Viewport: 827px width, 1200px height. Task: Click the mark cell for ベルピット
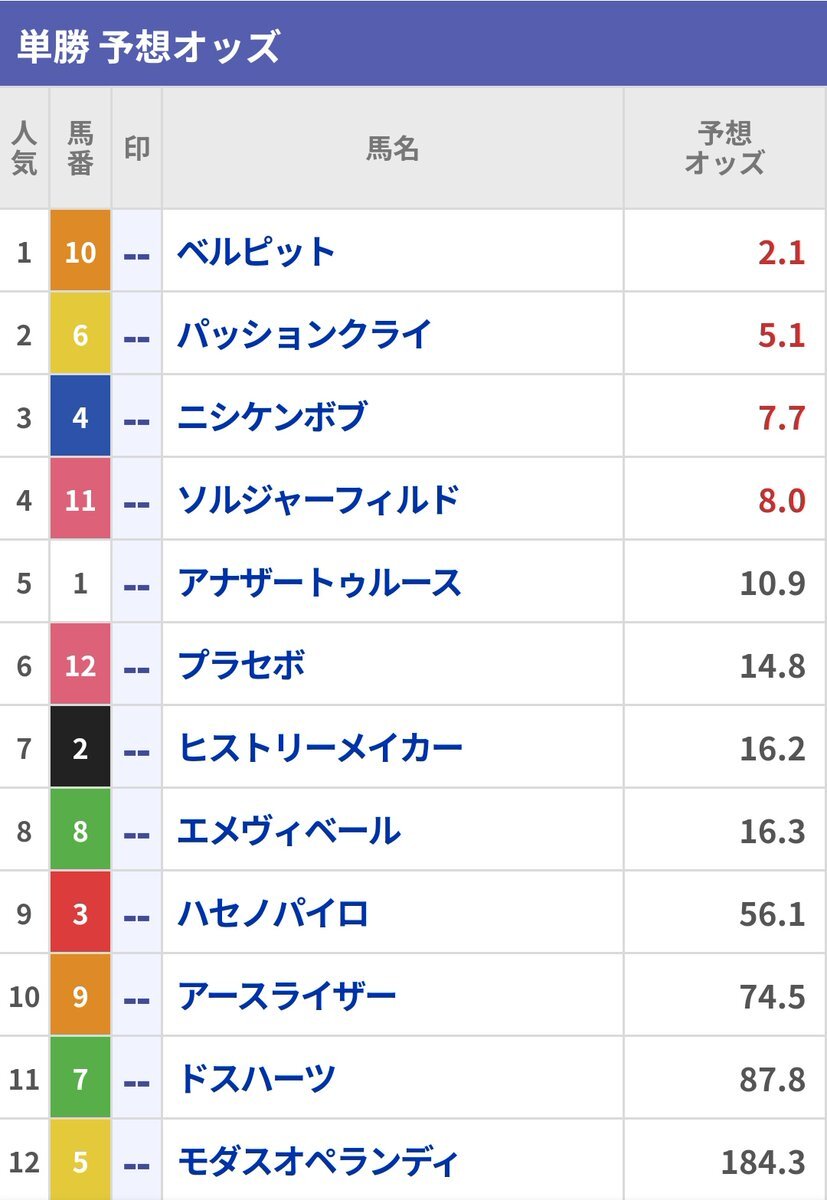pos(136,252)
